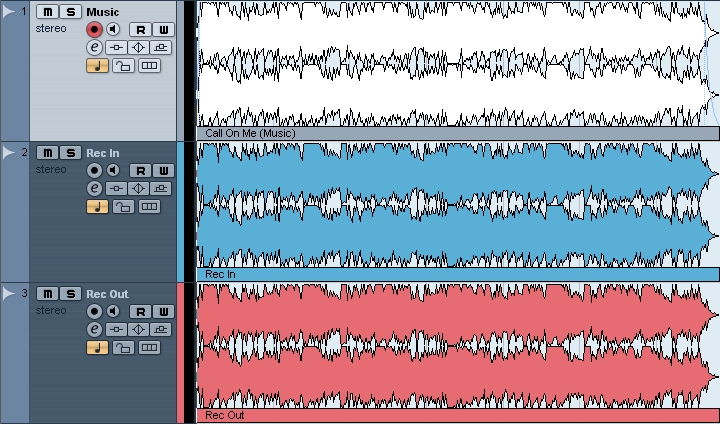Open inserts state icon on Music track
Viewport: 720px width, 424px height.
coord(117,47)
